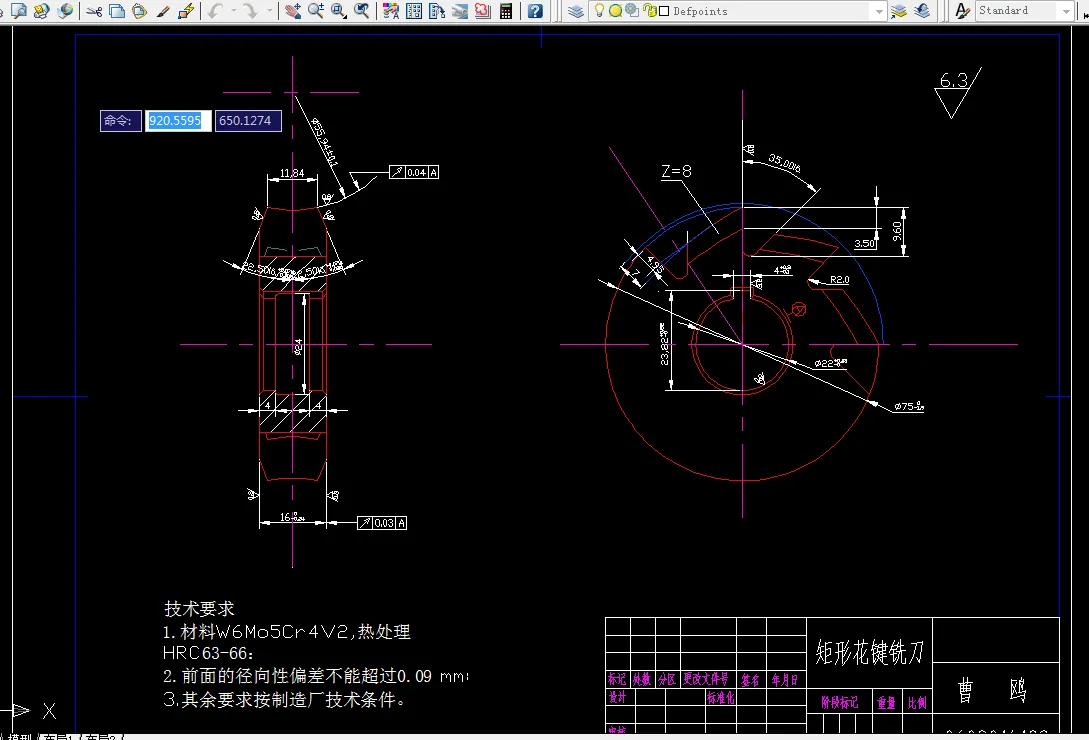This screenshot has height=740, width=1089.
Task: Click the 比例 title block cell
Action: click(917, 702)
